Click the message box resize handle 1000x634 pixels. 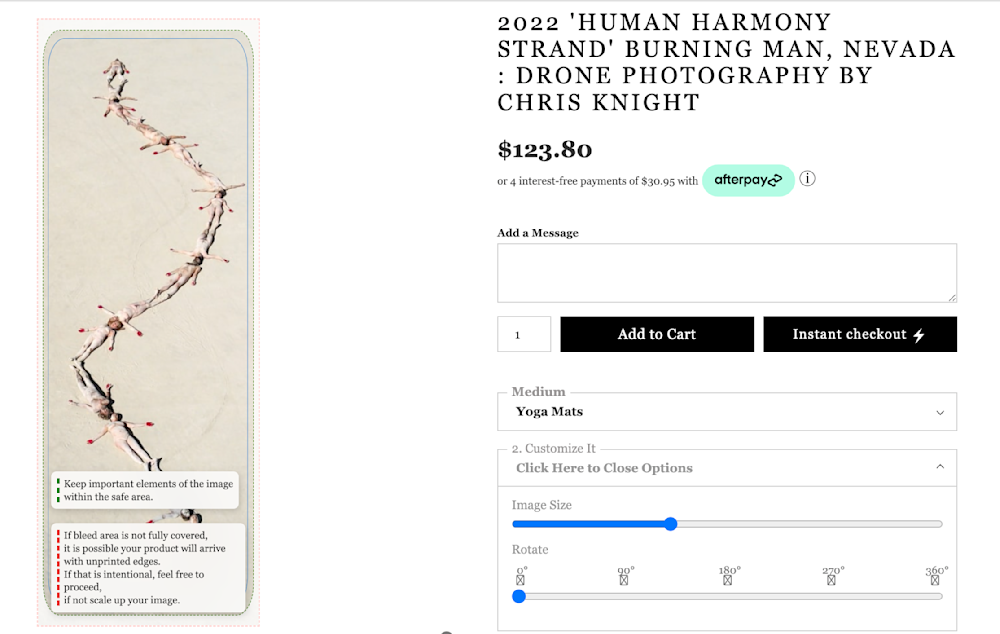click(x=952, y=297)
